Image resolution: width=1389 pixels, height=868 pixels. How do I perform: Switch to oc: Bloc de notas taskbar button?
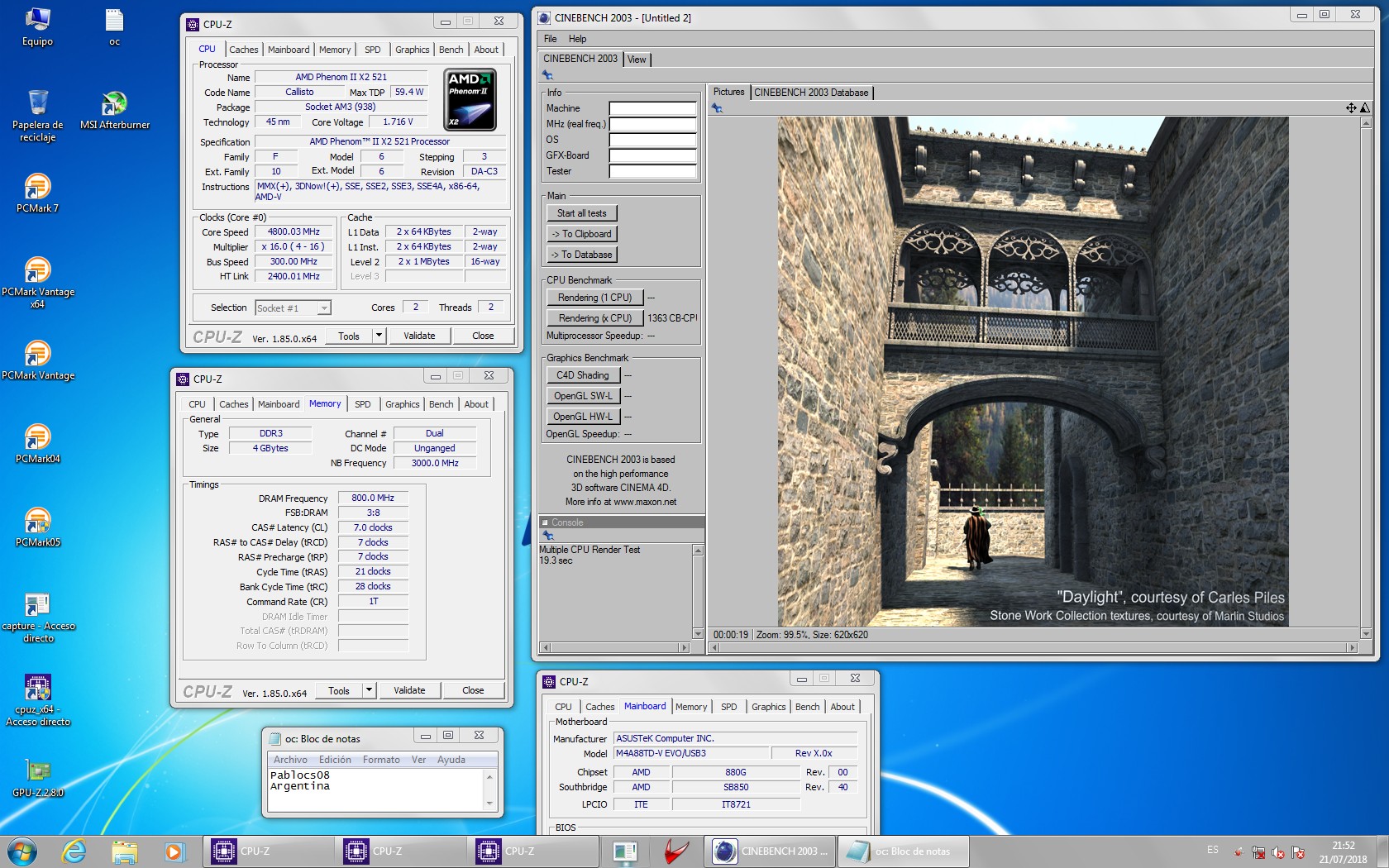pyautogui.click(x=904, y=851)
